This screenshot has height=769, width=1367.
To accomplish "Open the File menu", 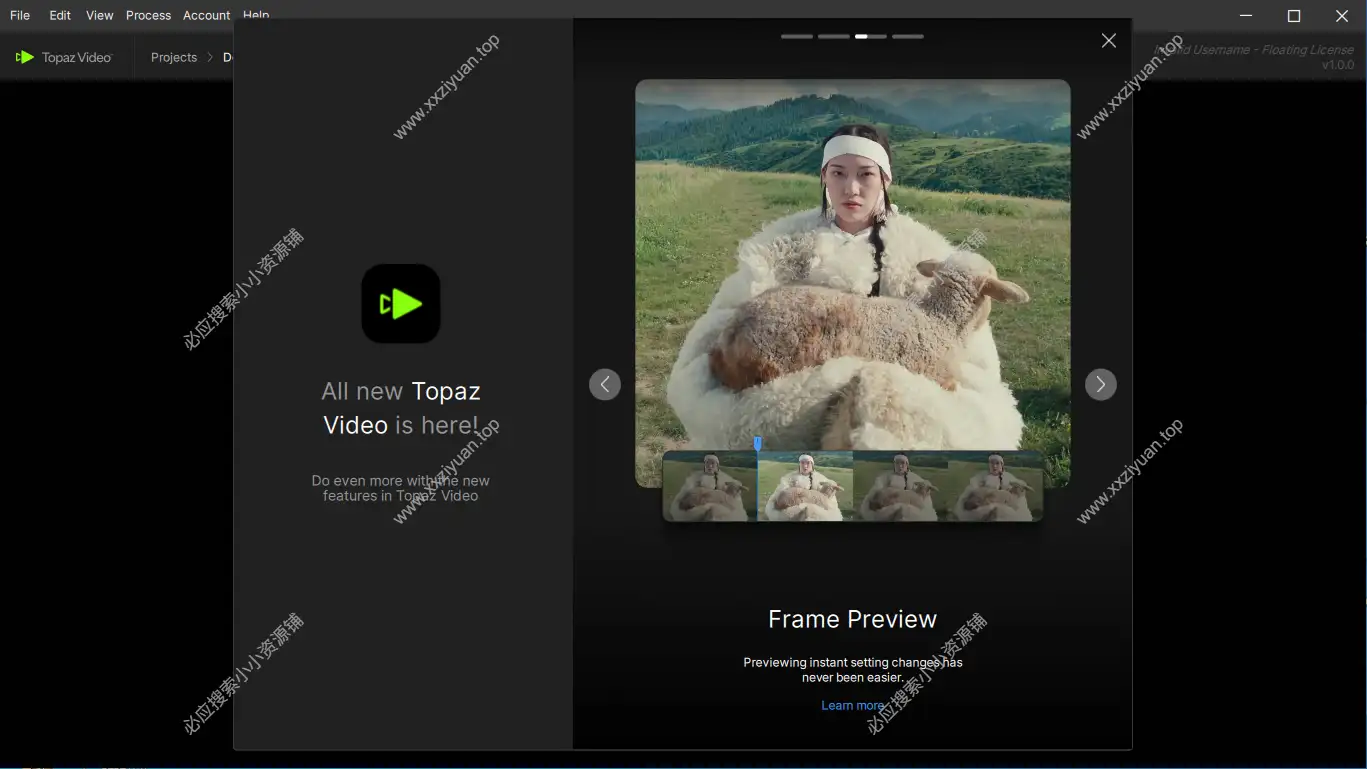I will tap(19, 15).
